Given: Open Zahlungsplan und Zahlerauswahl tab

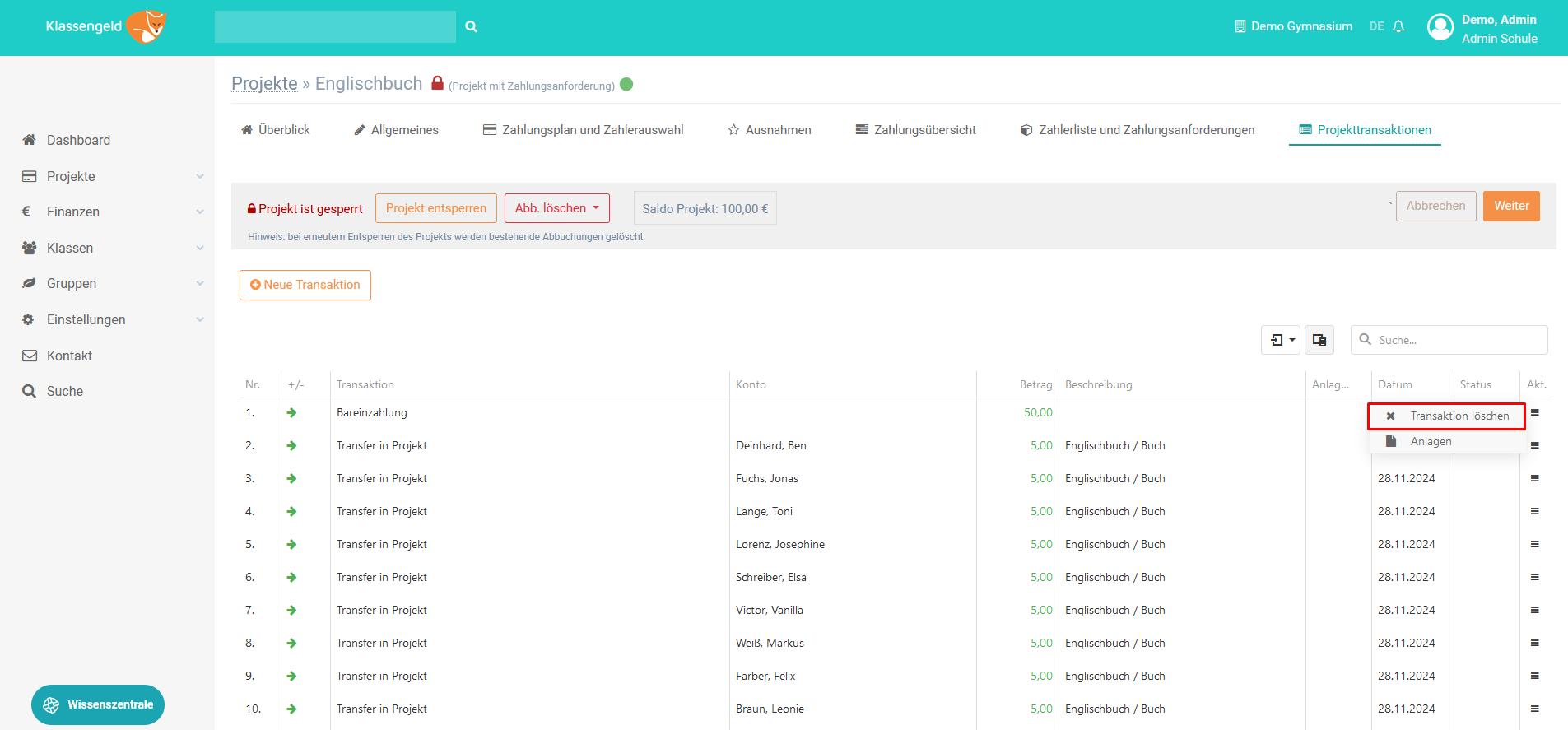Looking at the screenshot, I should tap(584, 130).
